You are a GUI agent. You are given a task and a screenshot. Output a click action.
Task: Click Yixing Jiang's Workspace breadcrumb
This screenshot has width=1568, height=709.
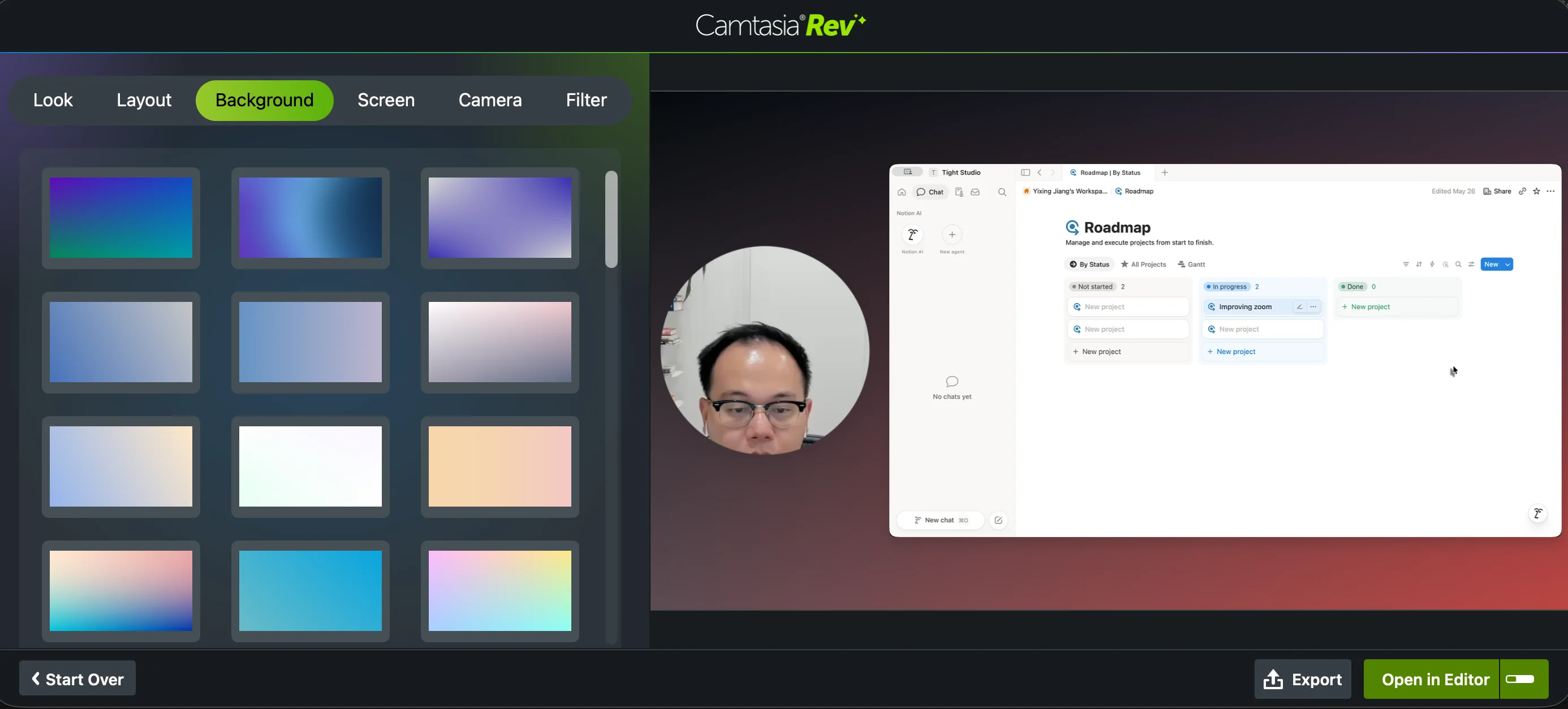click(x=1065, y=191)
